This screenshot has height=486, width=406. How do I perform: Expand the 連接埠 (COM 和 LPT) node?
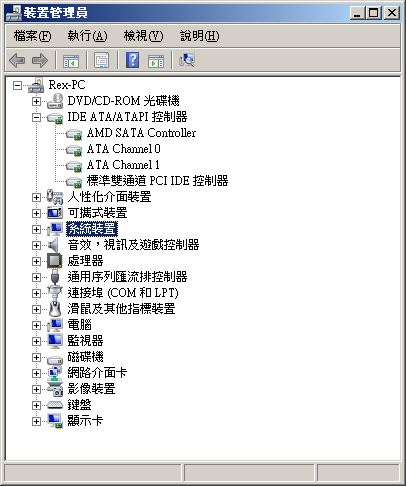point(36,293)
